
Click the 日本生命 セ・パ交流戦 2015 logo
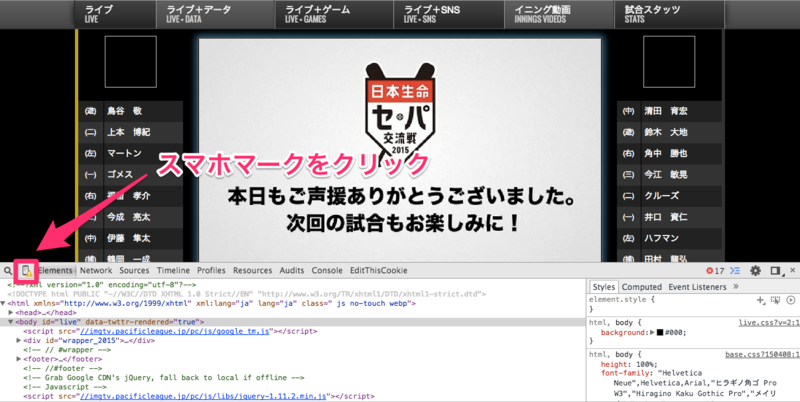(399, 111)
